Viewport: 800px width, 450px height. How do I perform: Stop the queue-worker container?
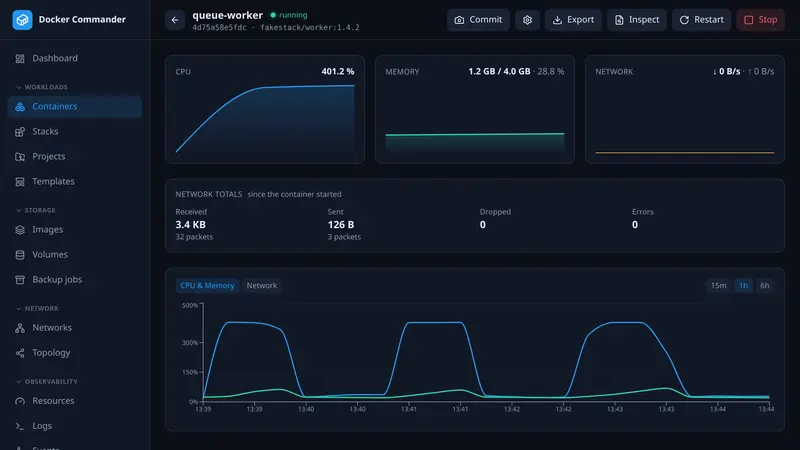pos(760,20)
